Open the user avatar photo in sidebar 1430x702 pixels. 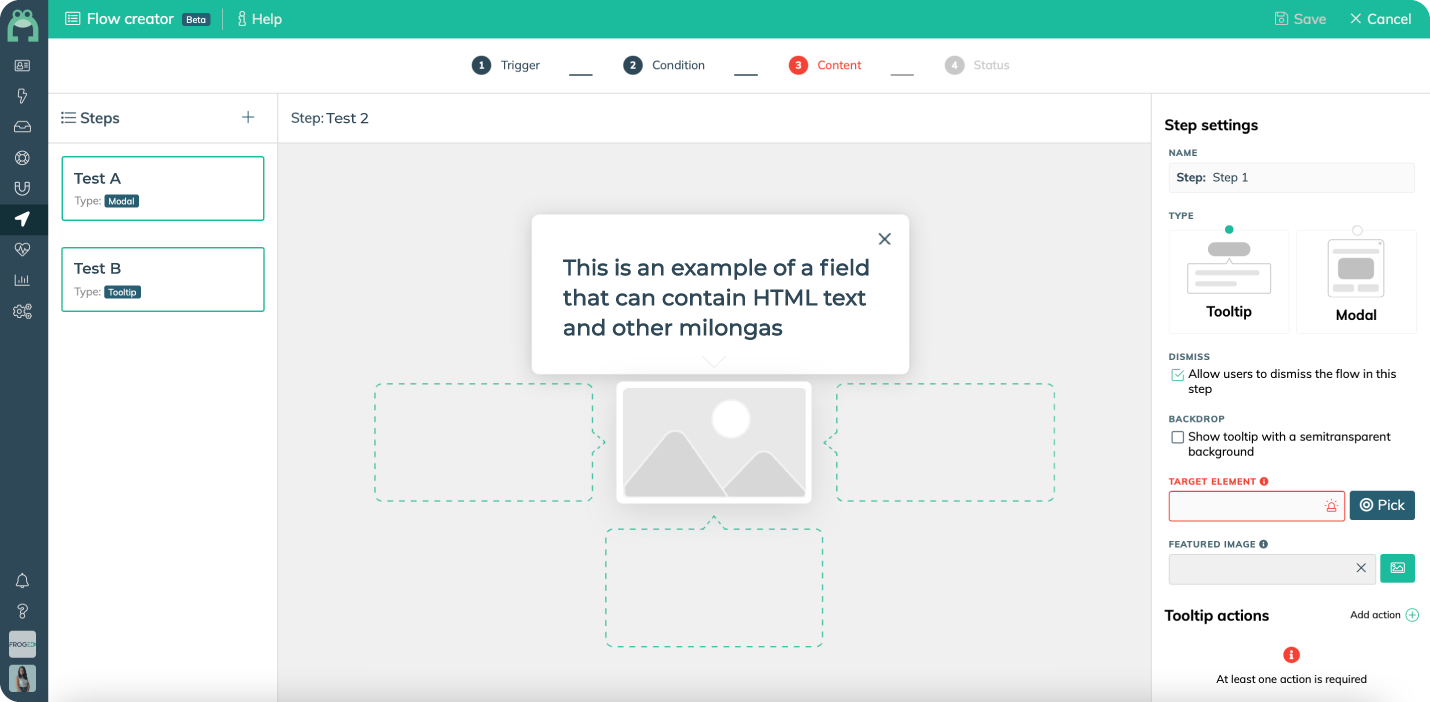coord(22,678)
